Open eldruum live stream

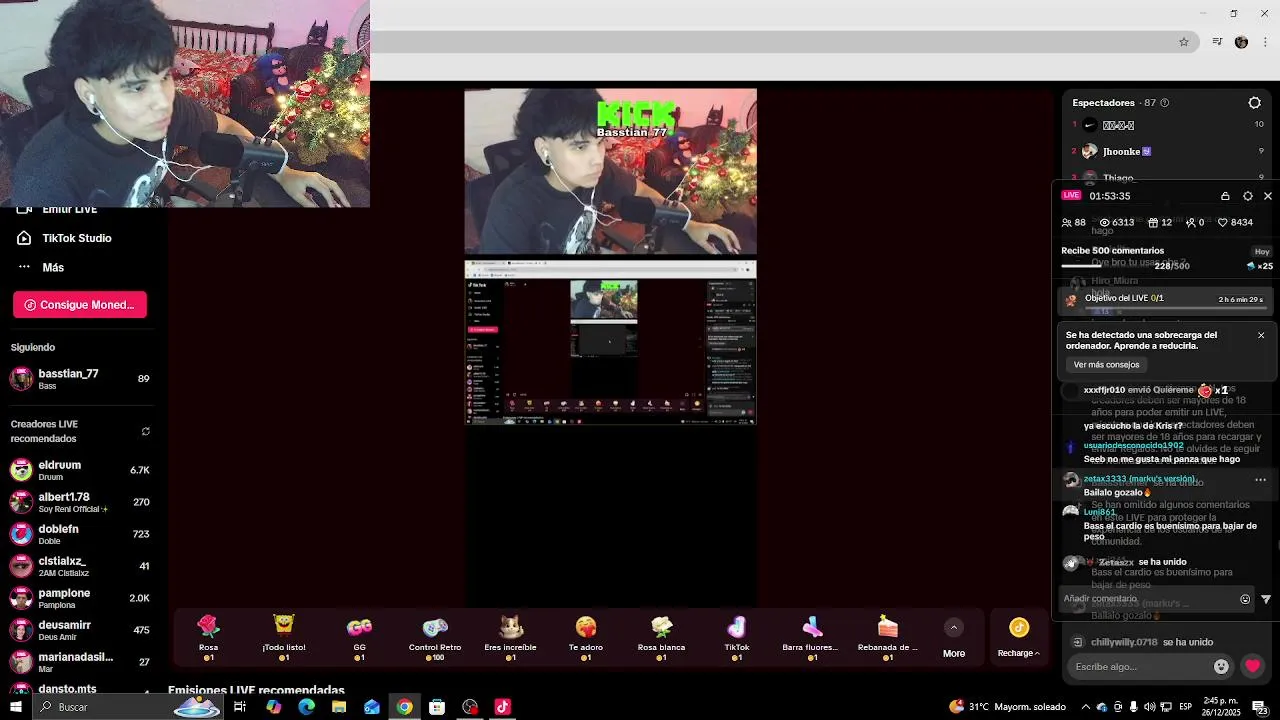tap(80, 470)
